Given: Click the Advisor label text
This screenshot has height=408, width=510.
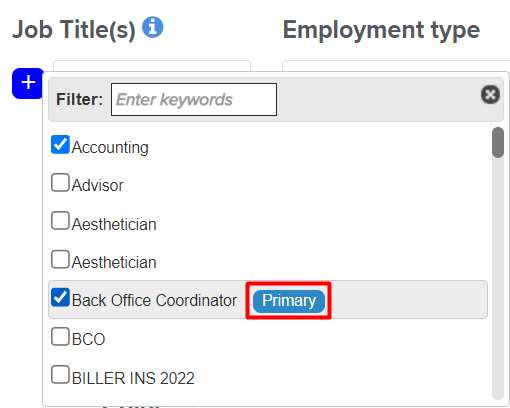Looking at the screenshot, I should (98, 185).
